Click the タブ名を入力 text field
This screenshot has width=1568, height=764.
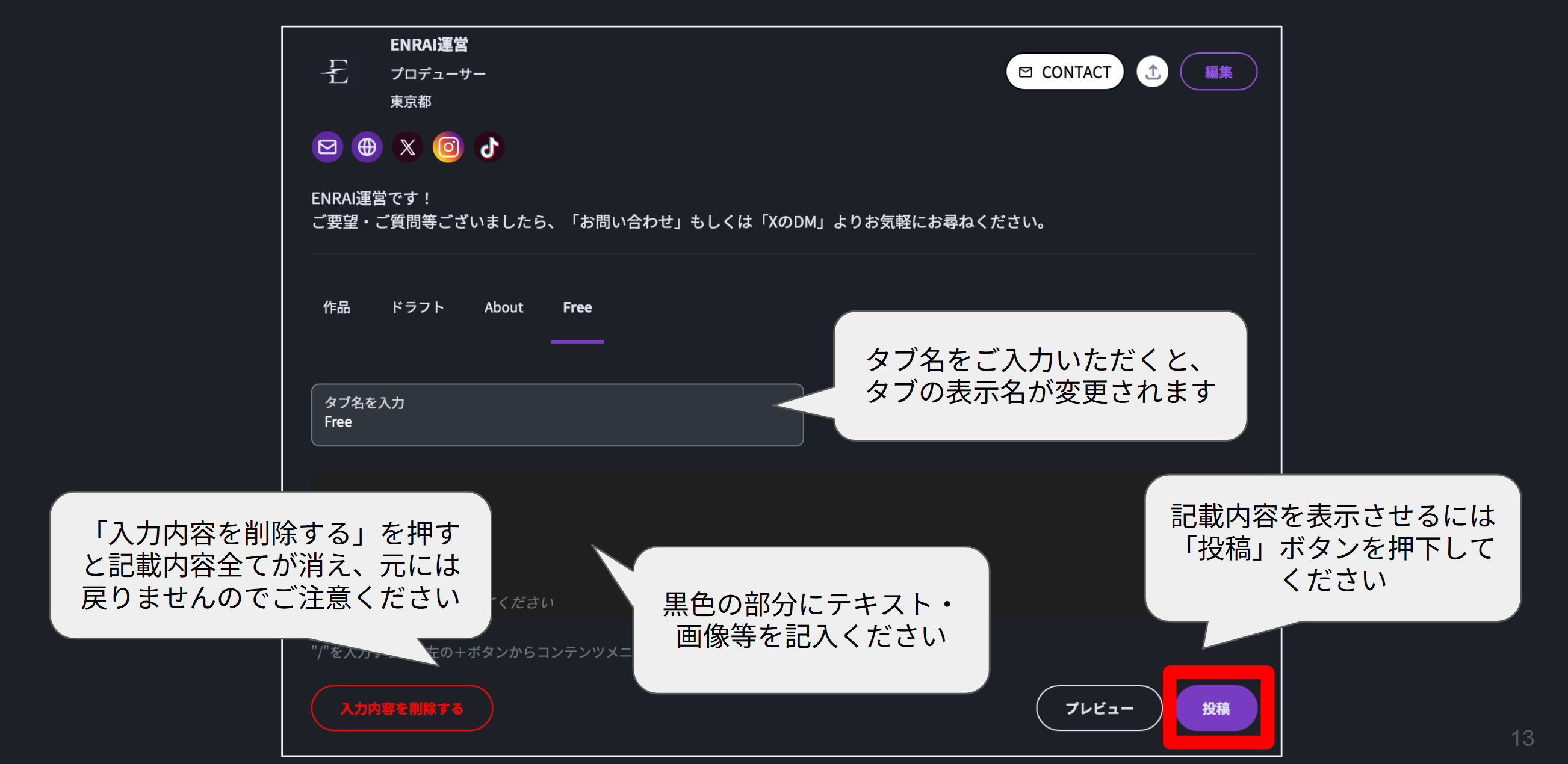click(x=557, y=414)
